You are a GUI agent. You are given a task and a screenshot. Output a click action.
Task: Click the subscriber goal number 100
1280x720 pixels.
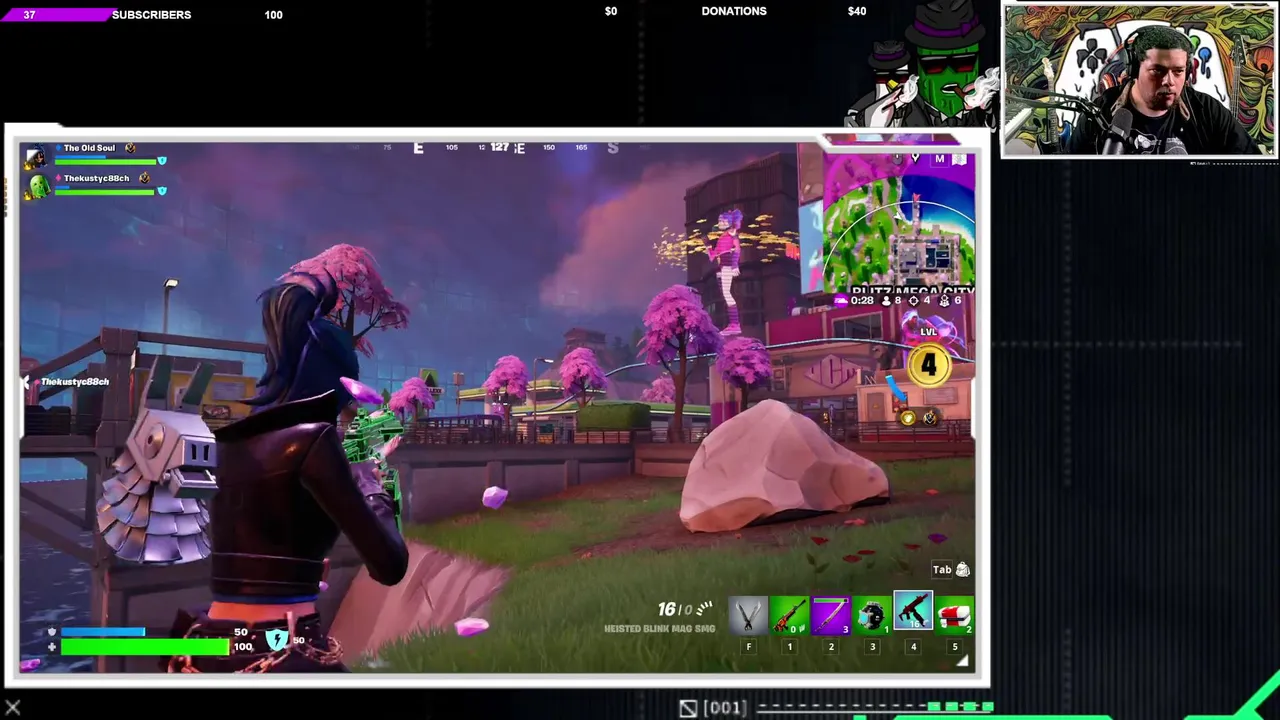pos(273,15)
